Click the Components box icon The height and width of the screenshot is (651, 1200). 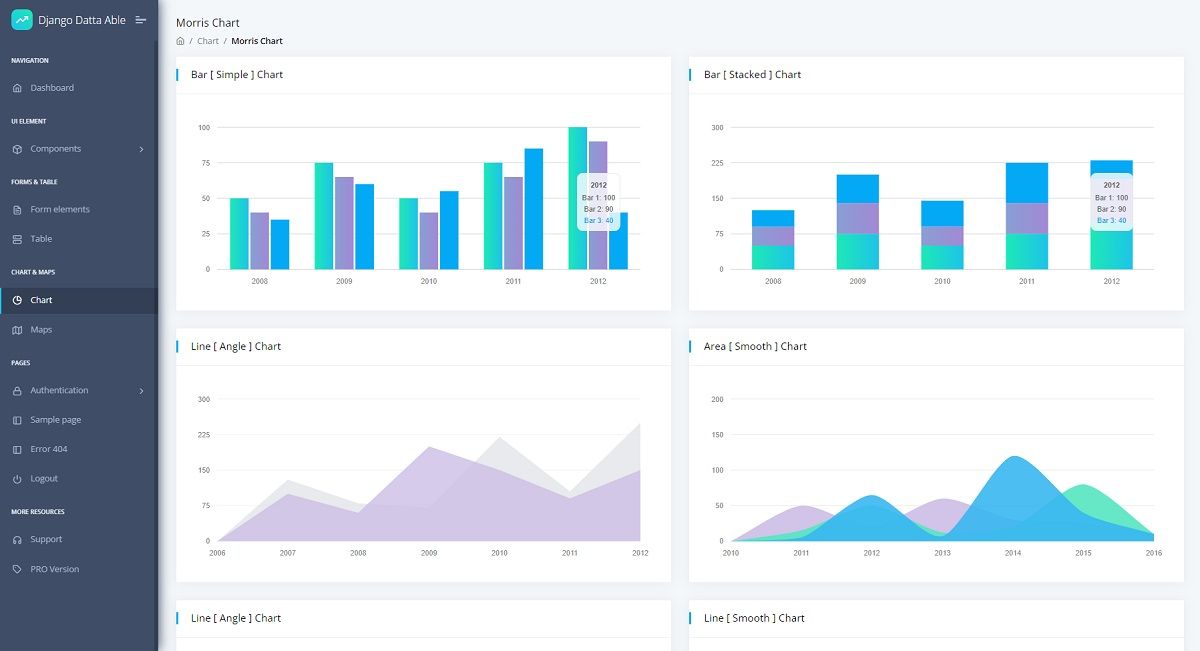(x=18, y=149)
